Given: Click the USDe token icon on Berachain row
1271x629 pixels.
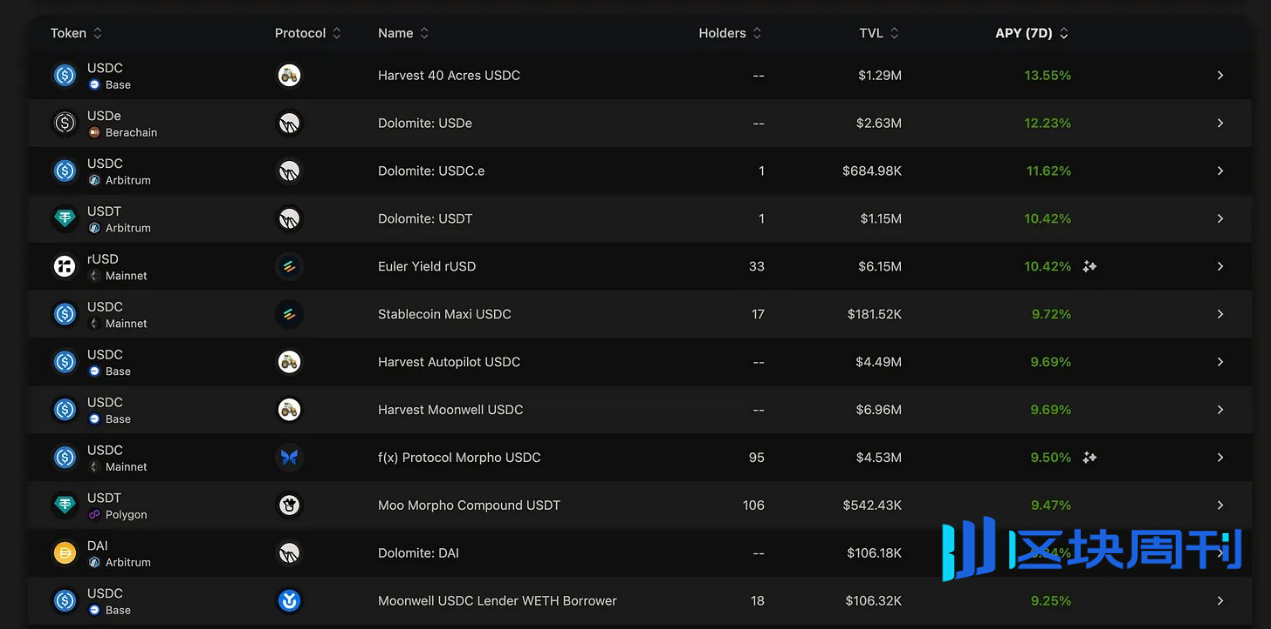Looking at the screenshot, I should (x=65, y=123).
